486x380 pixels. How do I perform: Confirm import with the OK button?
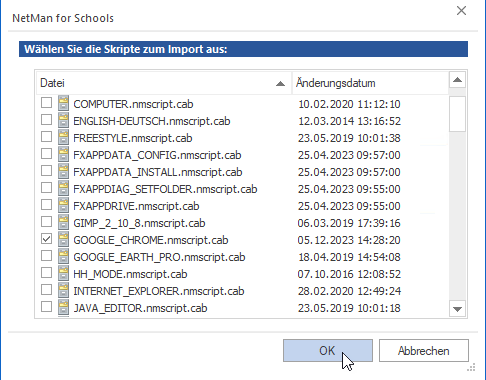click(328, 351)
